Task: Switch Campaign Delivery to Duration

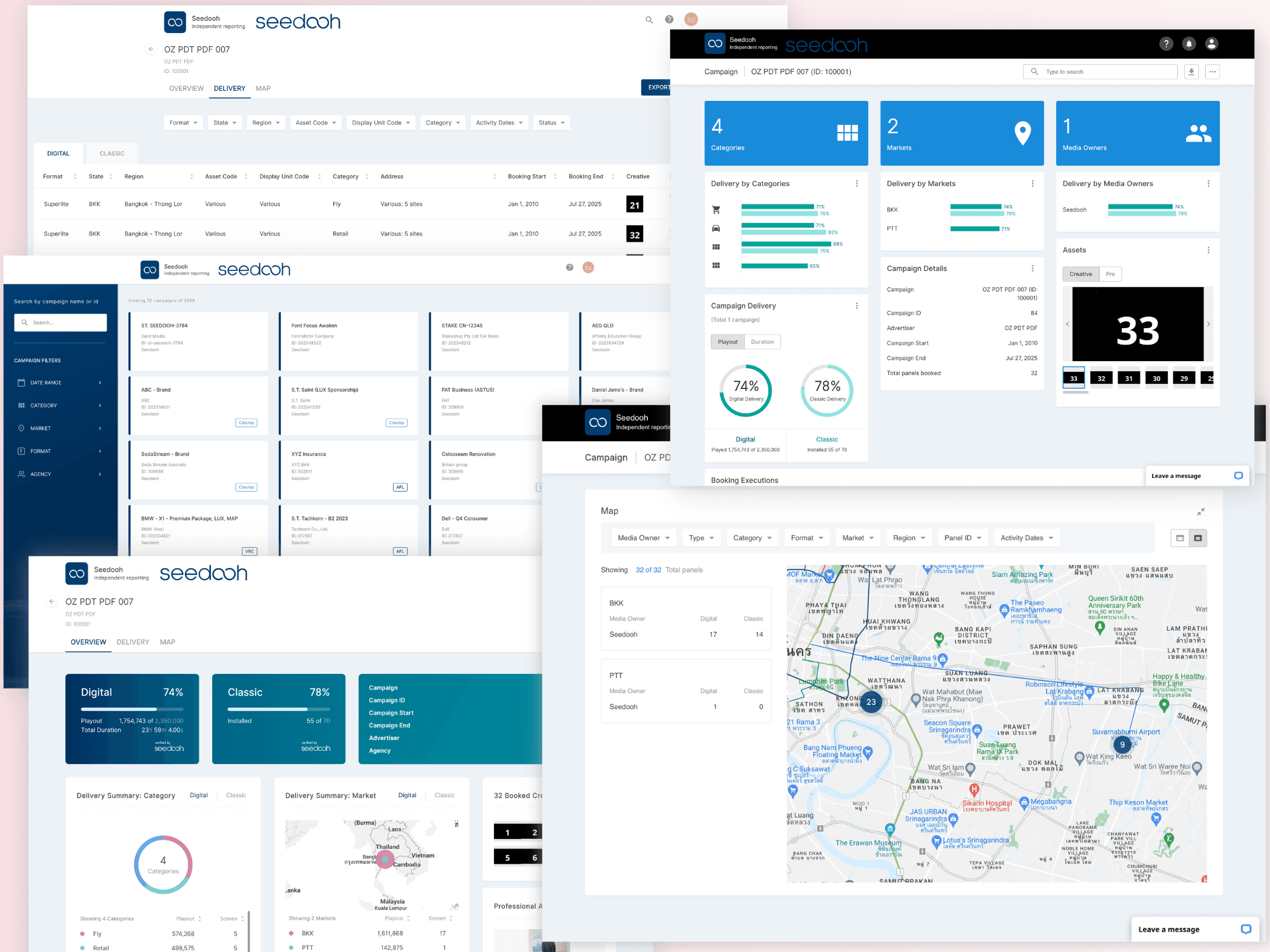Action: tap(762, 342)
